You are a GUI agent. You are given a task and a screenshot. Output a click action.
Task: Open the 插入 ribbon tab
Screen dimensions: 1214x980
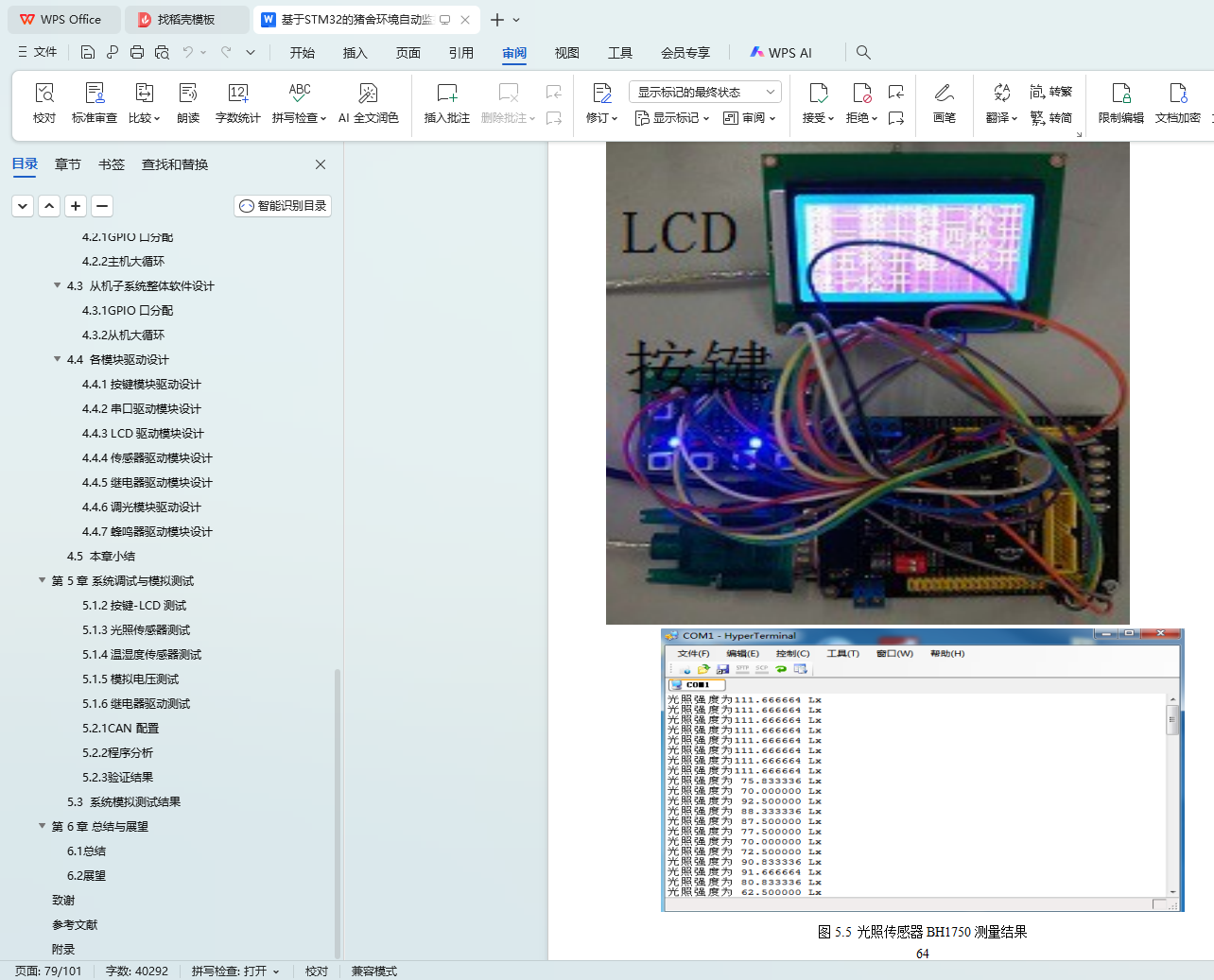pos(355,53)
